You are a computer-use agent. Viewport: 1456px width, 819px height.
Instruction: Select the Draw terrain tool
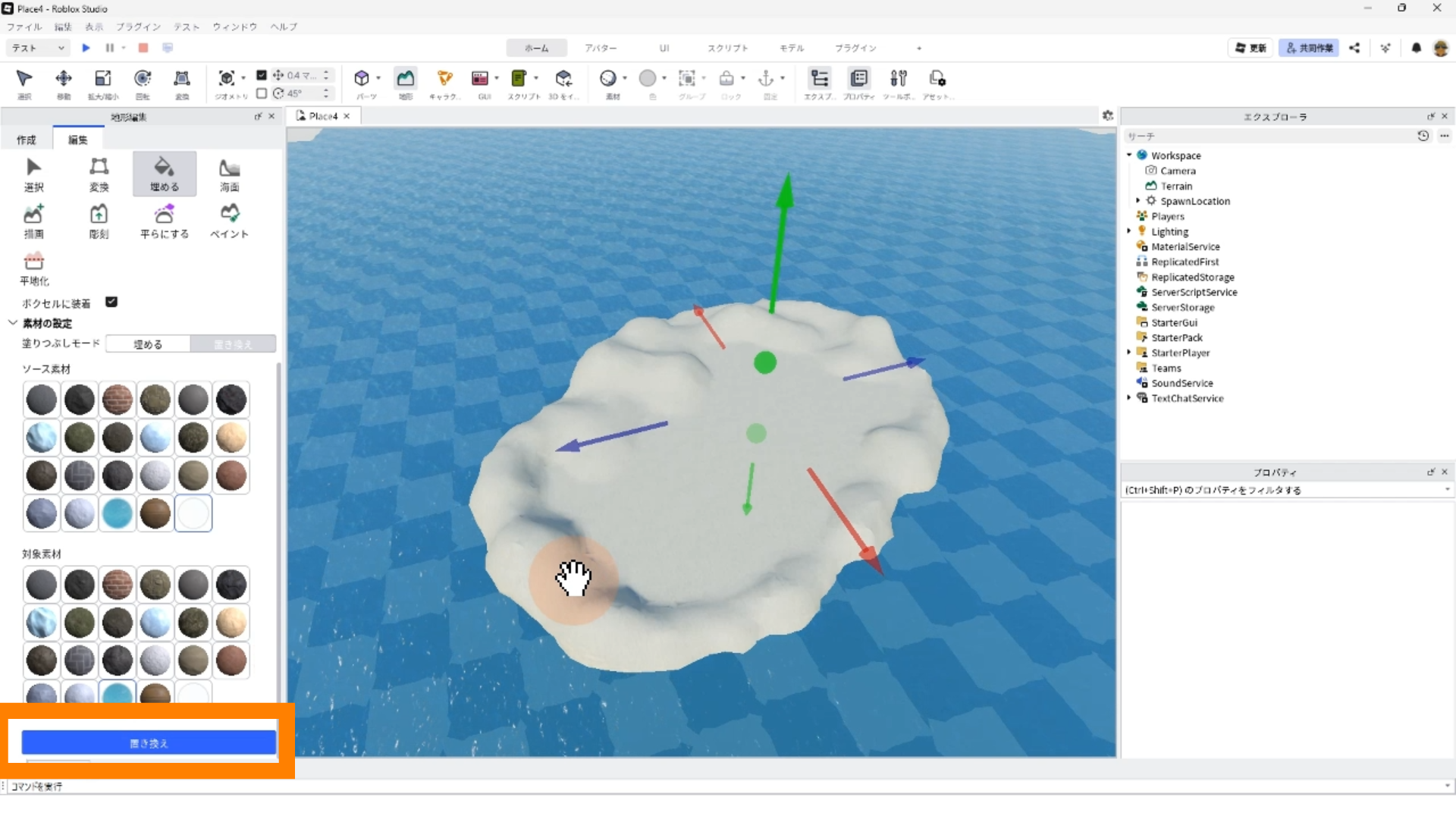tap(33, 215)
